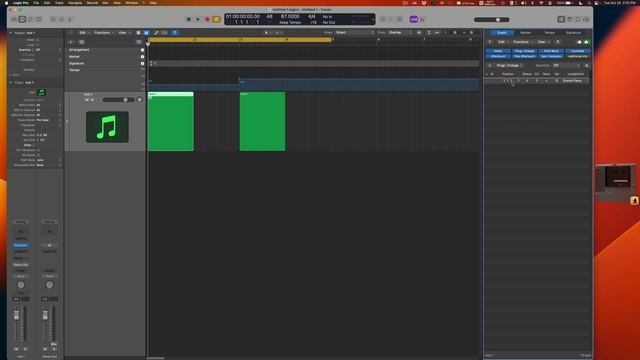Add a Signature with its plus button
This screenshot has width=640, height=360.
[x=142, y=63]
